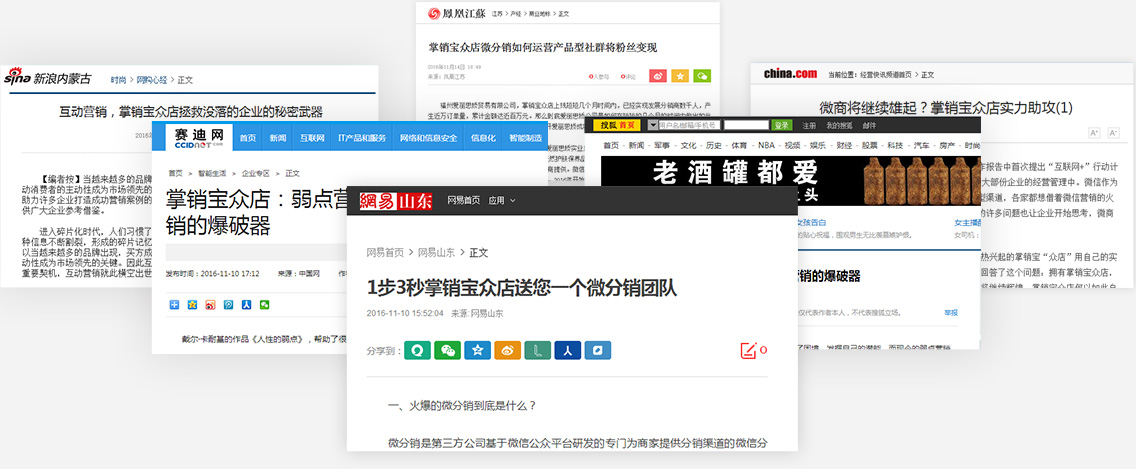The image size is (1136, 469).
Task: Expand the 应用 dropdown in NetEase header
Action: pyautogui.click(x=502, y=201)
